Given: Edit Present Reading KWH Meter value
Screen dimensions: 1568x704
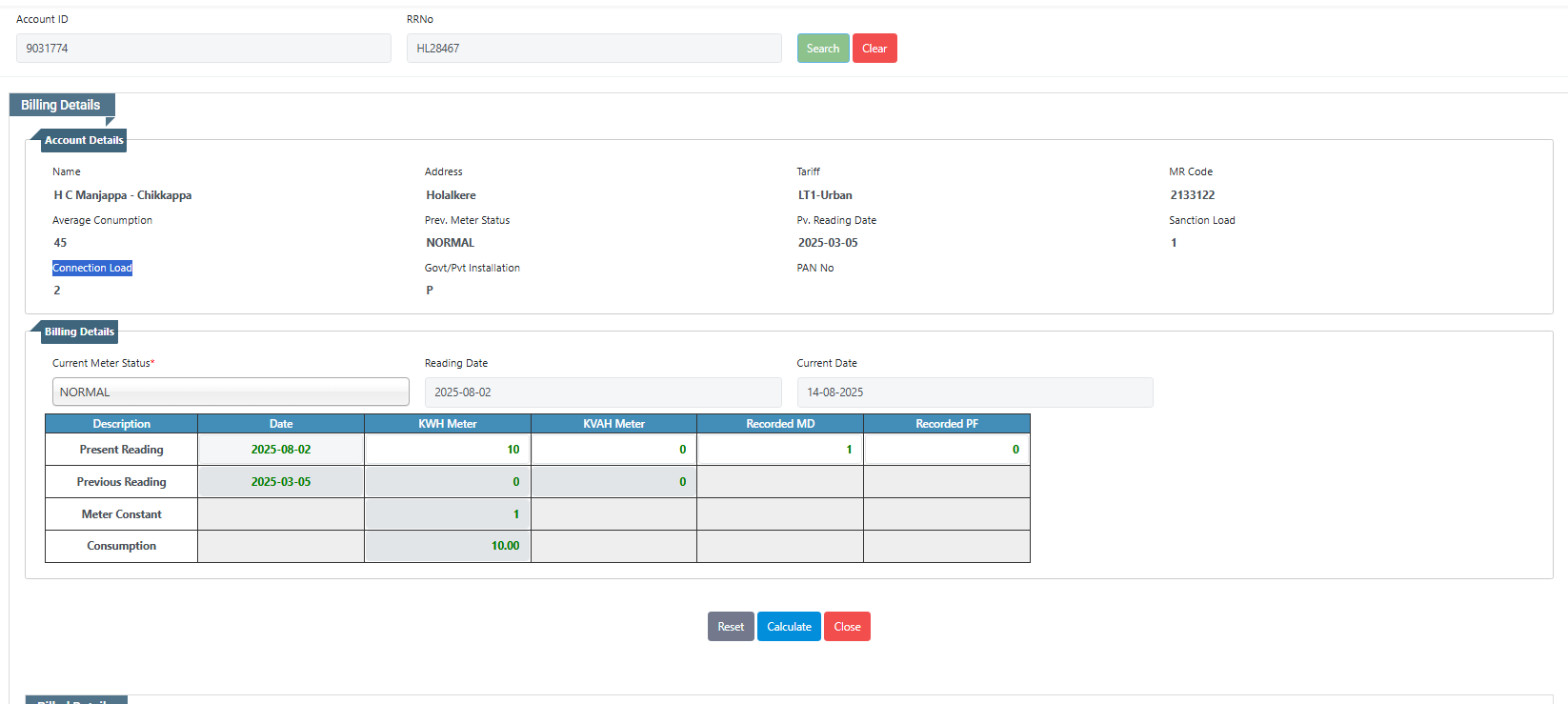Looking at the screenshot, I should (448, 450).
